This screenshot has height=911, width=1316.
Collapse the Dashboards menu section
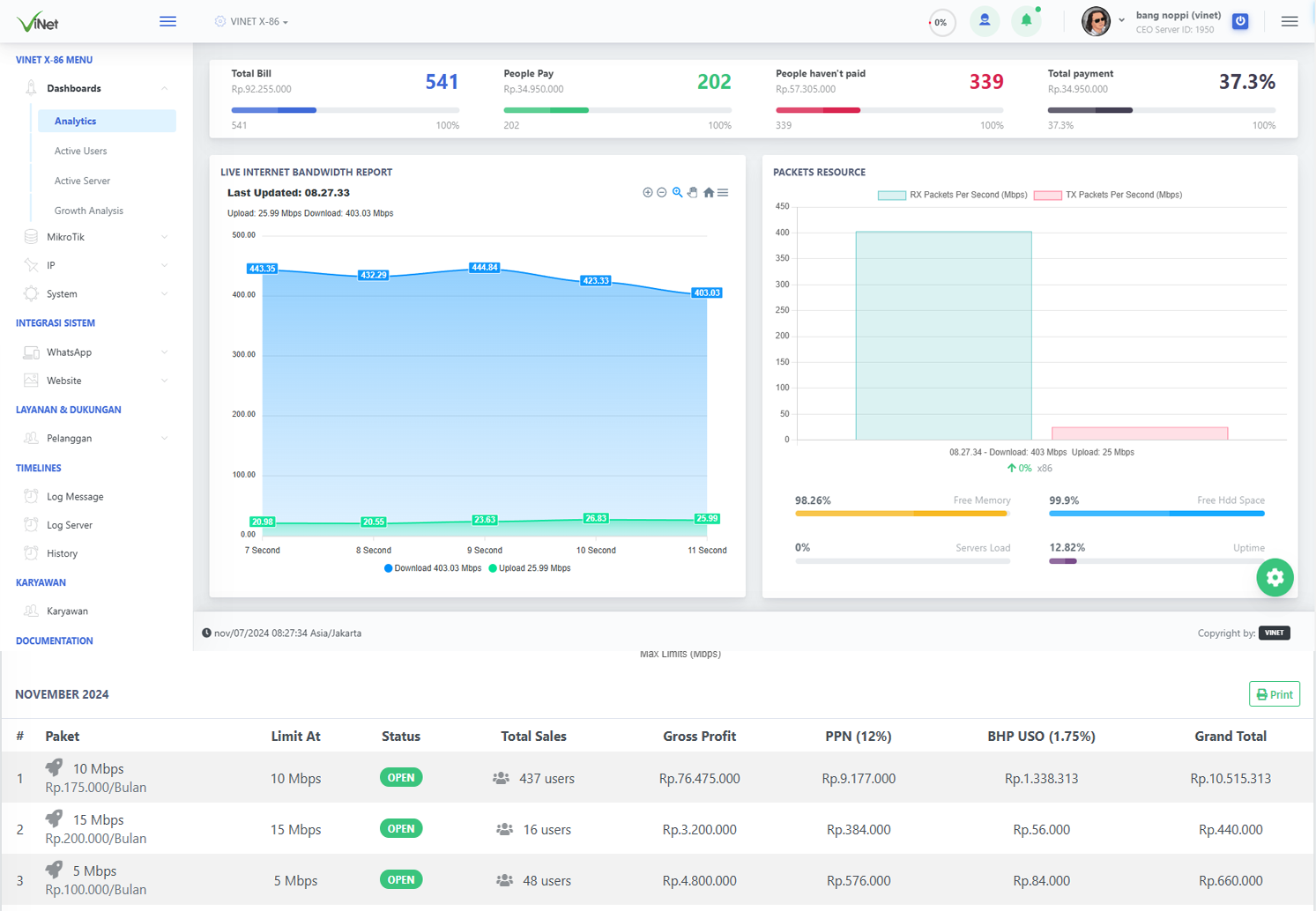tap(165, 88)
